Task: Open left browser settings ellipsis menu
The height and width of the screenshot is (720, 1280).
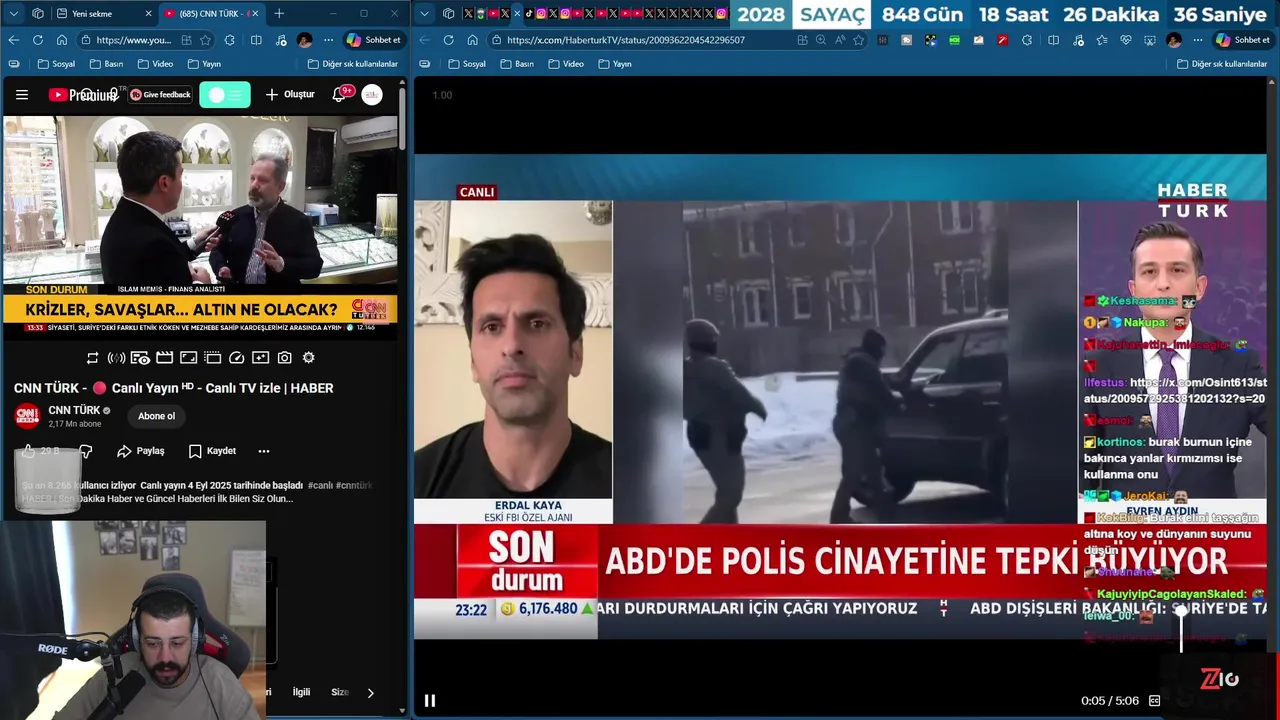Action: (x=328, y=40)
